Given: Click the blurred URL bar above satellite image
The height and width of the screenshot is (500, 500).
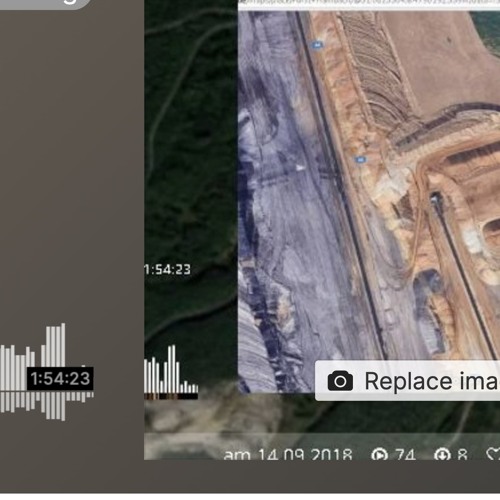Looking at the screenshot, I should (369, 4).
